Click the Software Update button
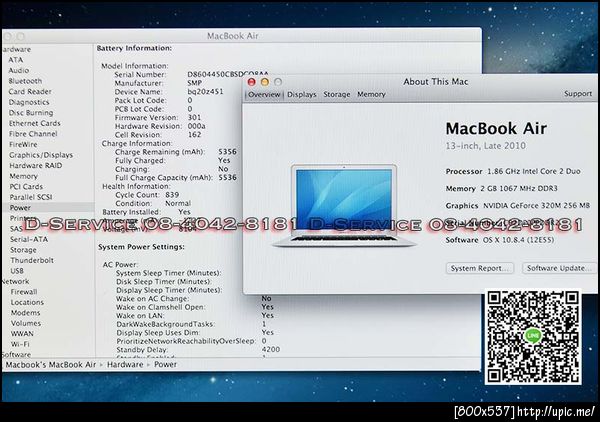Image resolution: width=600 pixels, height=422 pixels. (559, 268)
